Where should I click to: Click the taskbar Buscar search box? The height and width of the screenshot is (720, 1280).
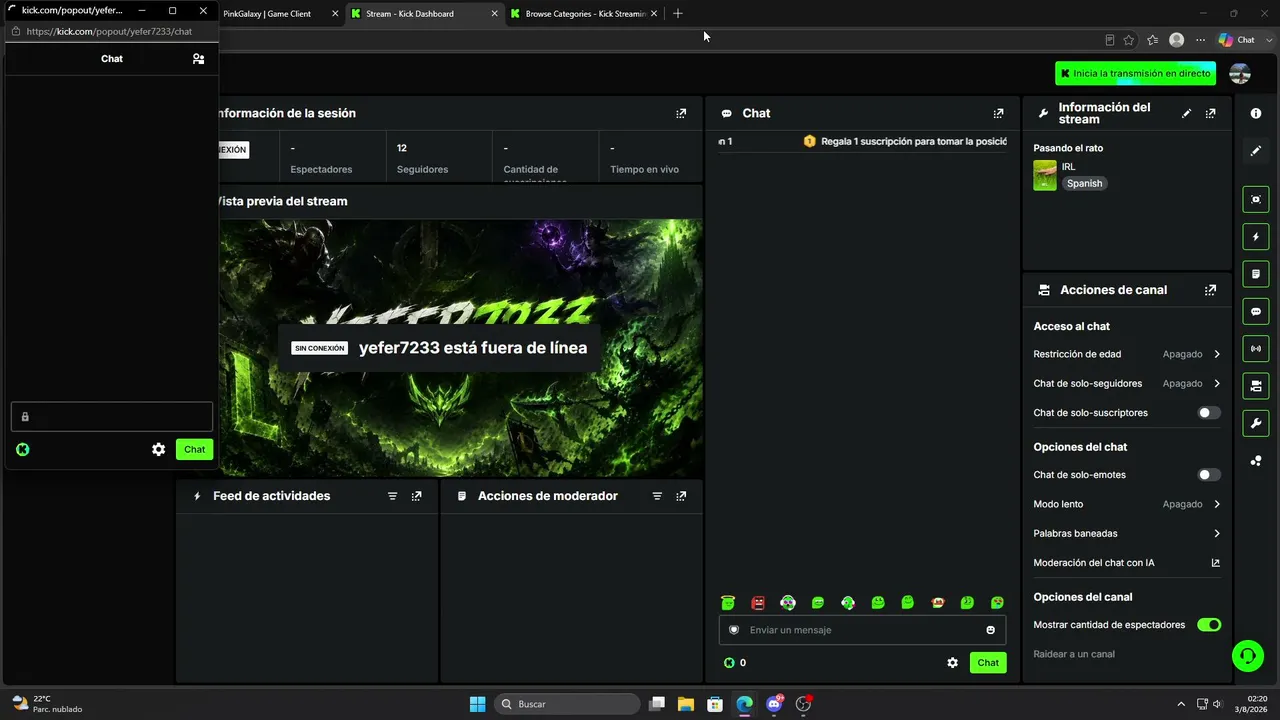click(568, 704)
